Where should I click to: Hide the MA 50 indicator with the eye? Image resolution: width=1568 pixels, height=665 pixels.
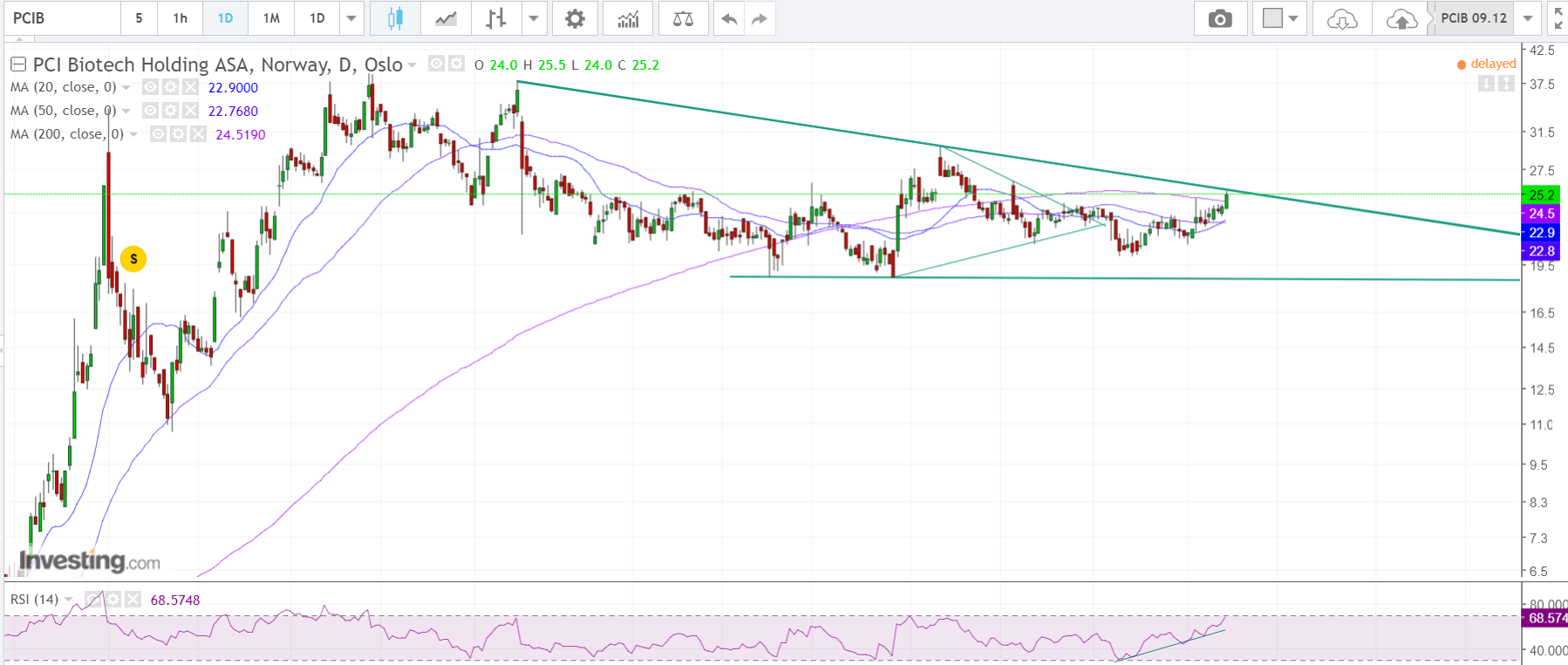point(150,111)
